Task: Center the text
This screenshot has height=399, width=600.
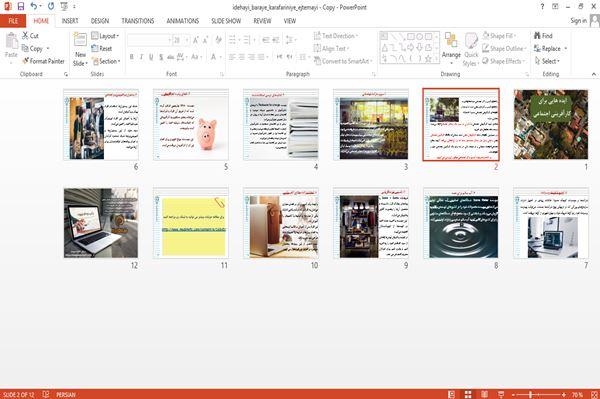Action: click(241, 57)
